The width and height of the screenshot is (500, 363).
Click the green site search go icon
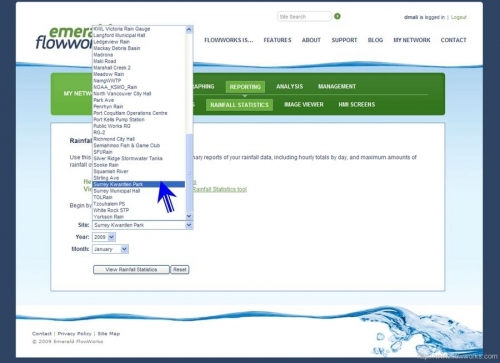(337, 16)
